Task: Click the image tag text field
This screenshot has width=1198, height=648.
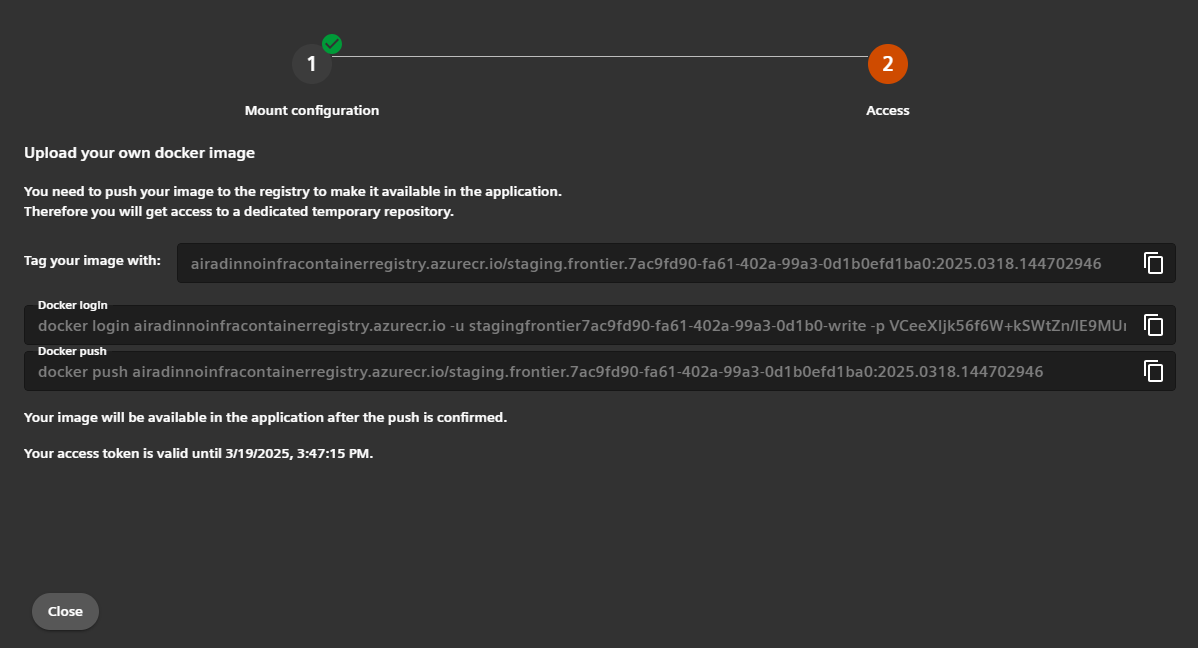Action: tap(645, 264)
